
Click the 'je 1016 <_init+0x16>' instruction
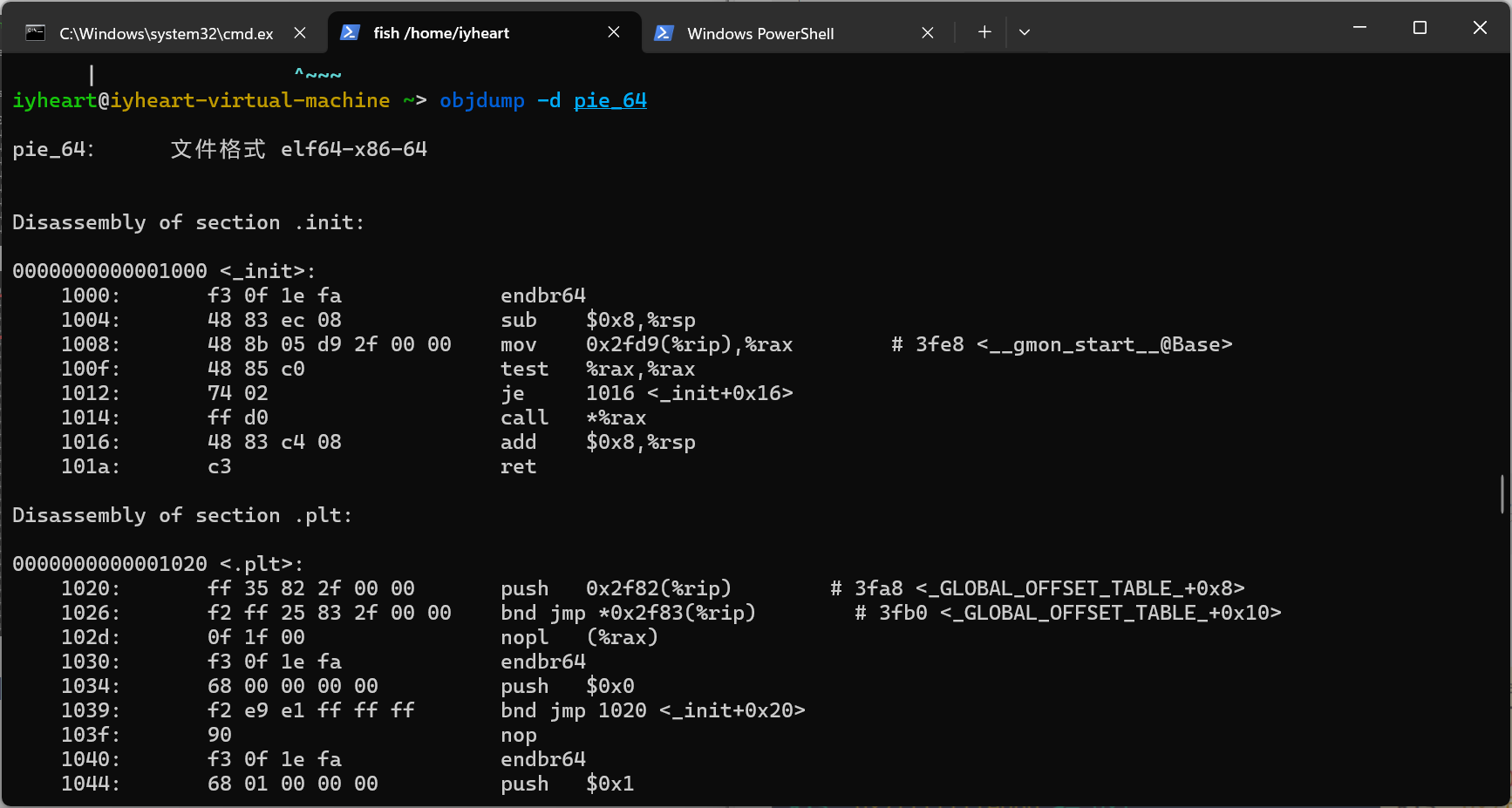[x=647, y=393]
